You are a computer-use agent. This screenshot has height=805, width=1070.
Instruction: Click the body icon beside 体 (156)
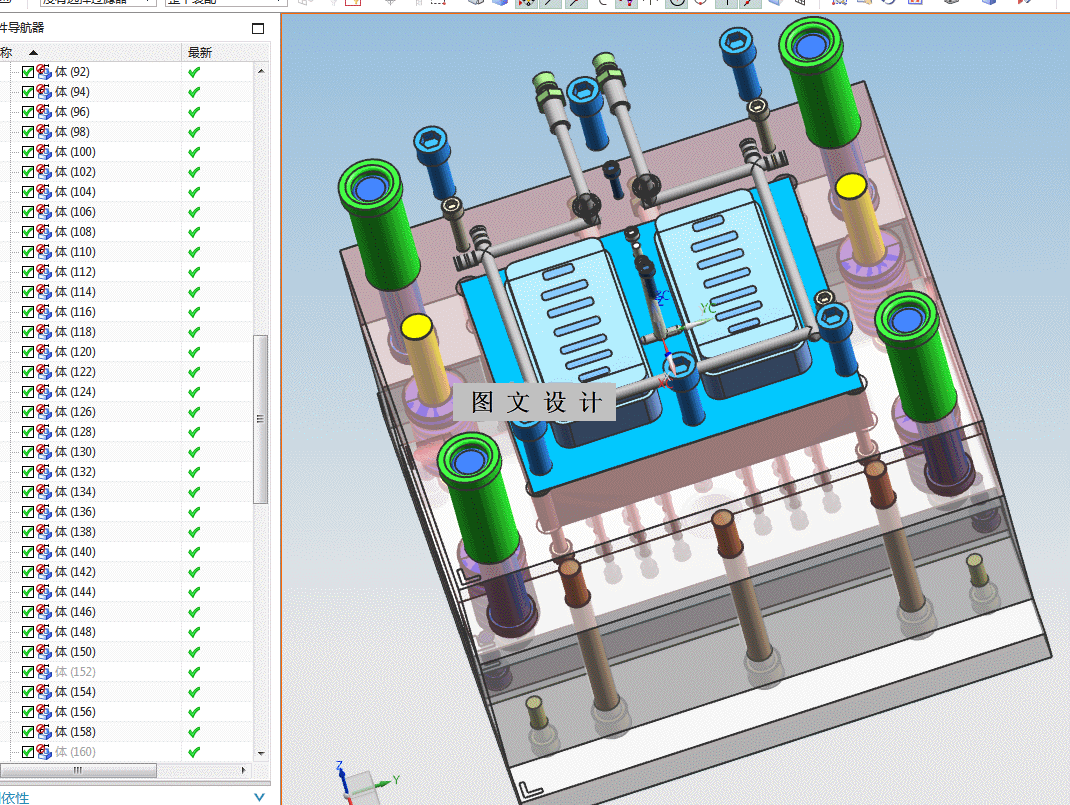coord(44,712)
